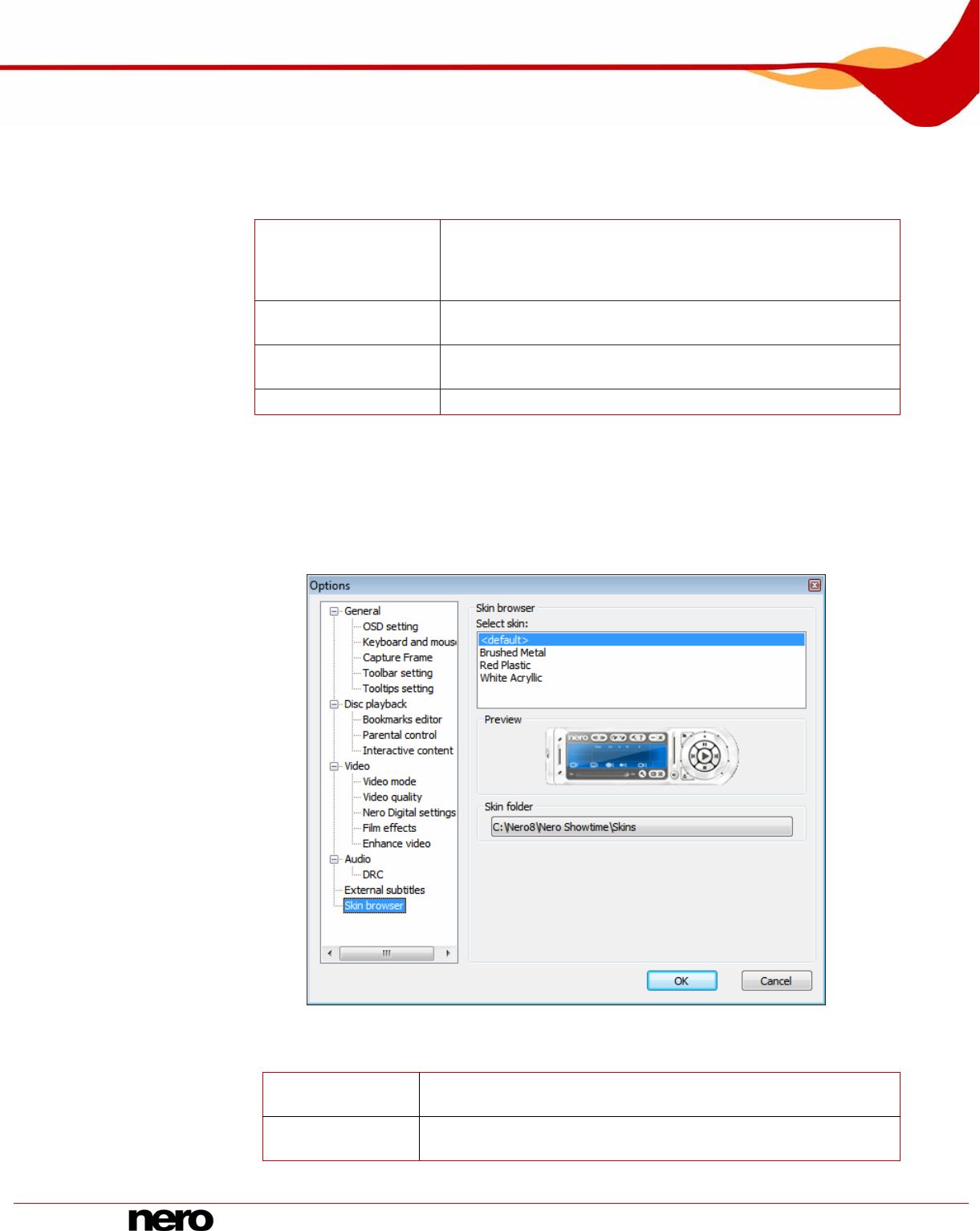The width and height of the screenshot is (980, 1231).
Task: Open Keyboard and mouse settings
Action: 409,642
